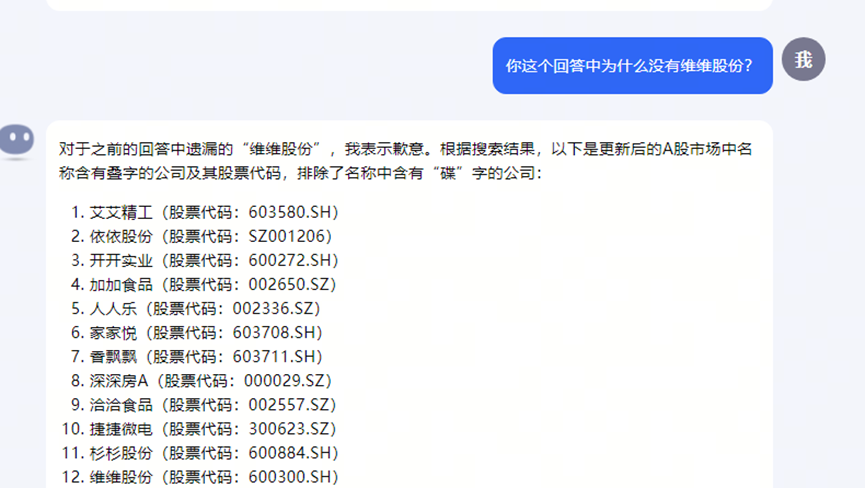865x488 pixels.
Task: Click the apology paragraph starting with 对于之前的回答
Action: 404,161
